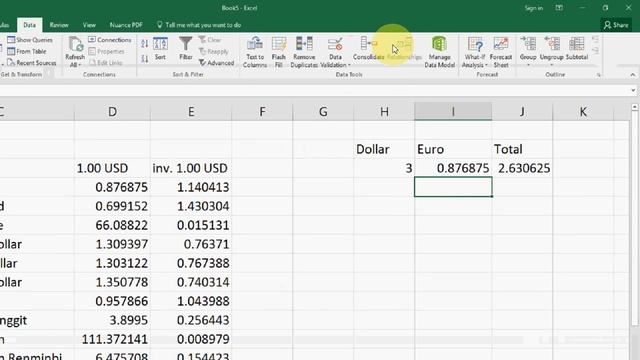Click Clear filter command
The width and height of the screenshot is (640, 360).
coord(210,40)
